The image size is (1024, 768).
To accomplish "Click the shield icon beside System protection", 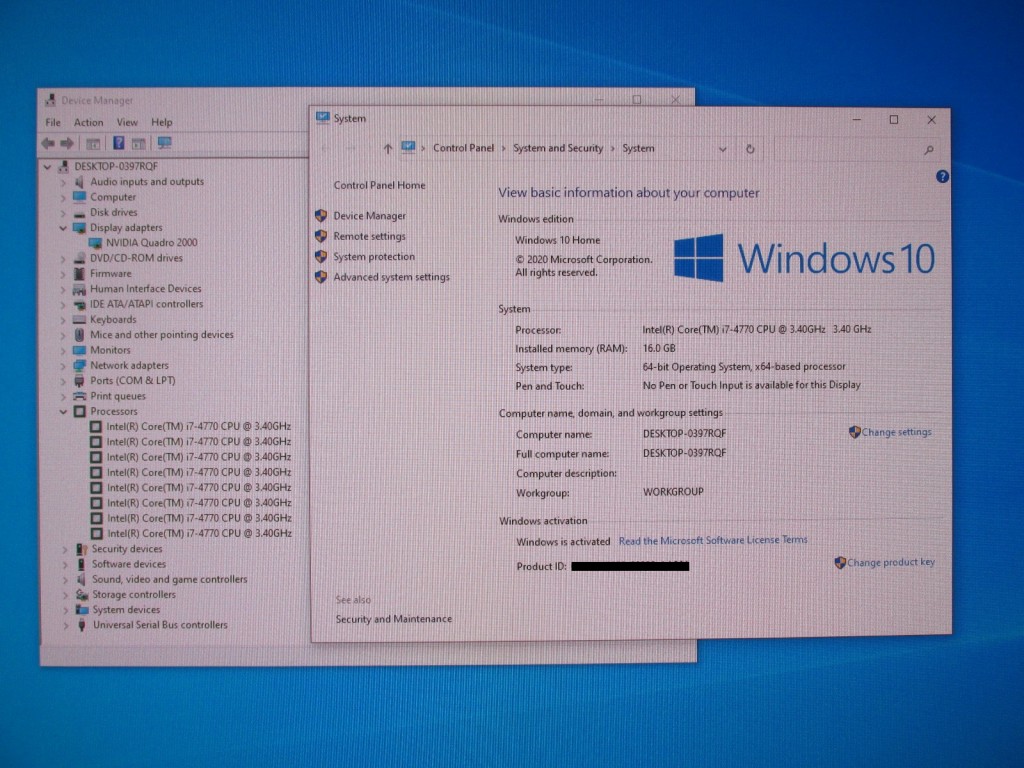I will pyautogui.click(x=321, y=257).
